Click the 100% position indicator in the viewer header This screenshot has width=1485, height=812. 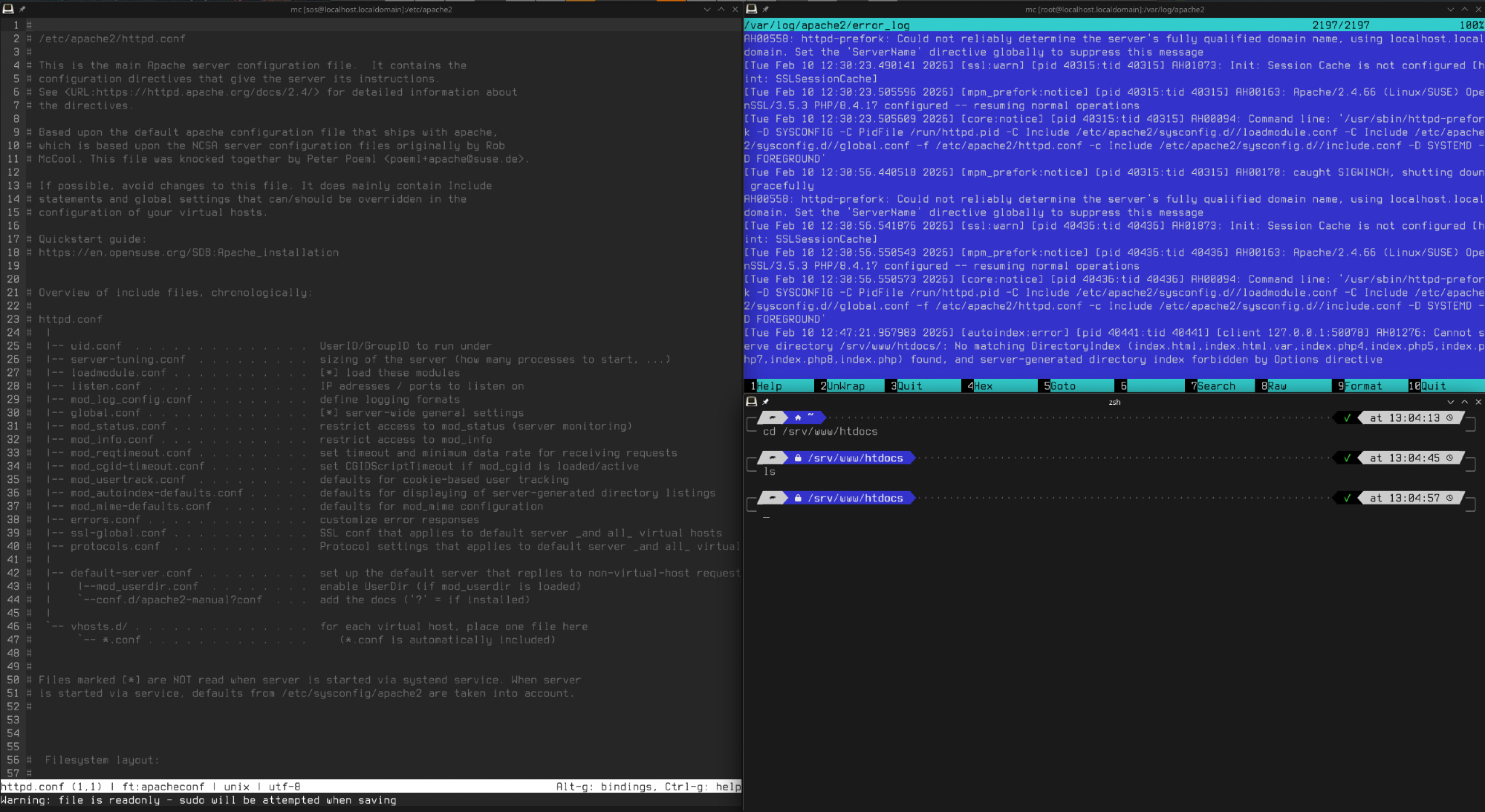pyautogui.click(x=1470, y=25)
